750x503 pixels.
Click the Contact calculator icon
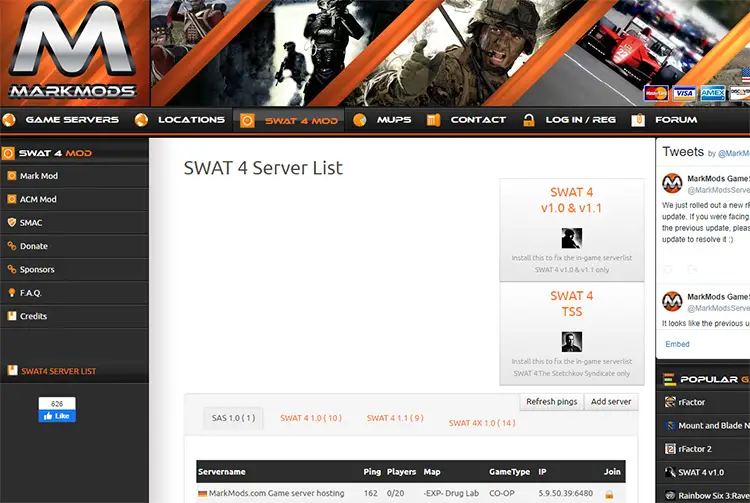433,120
